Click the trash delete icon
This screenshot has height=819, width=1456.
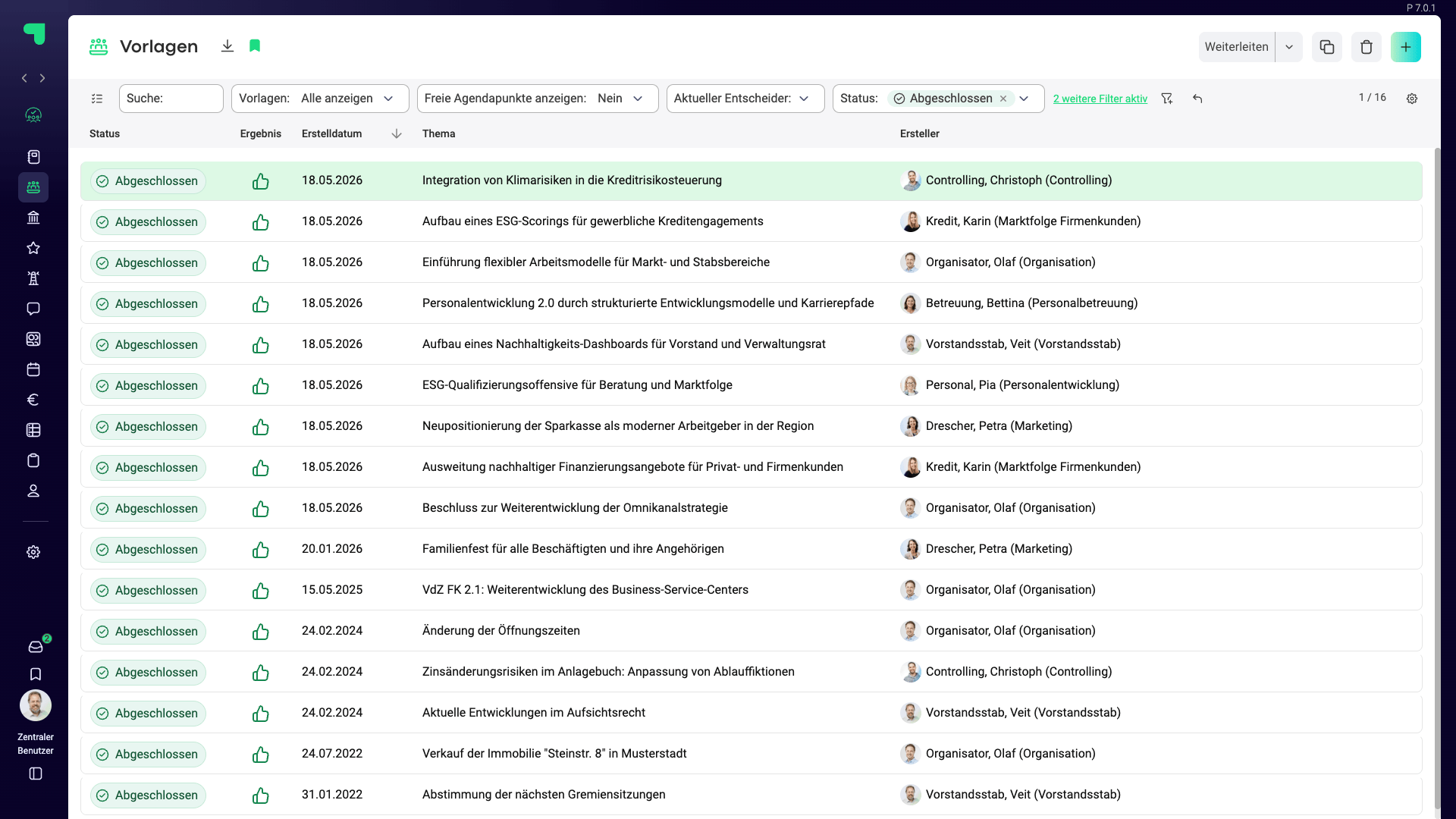point(1367,47)
